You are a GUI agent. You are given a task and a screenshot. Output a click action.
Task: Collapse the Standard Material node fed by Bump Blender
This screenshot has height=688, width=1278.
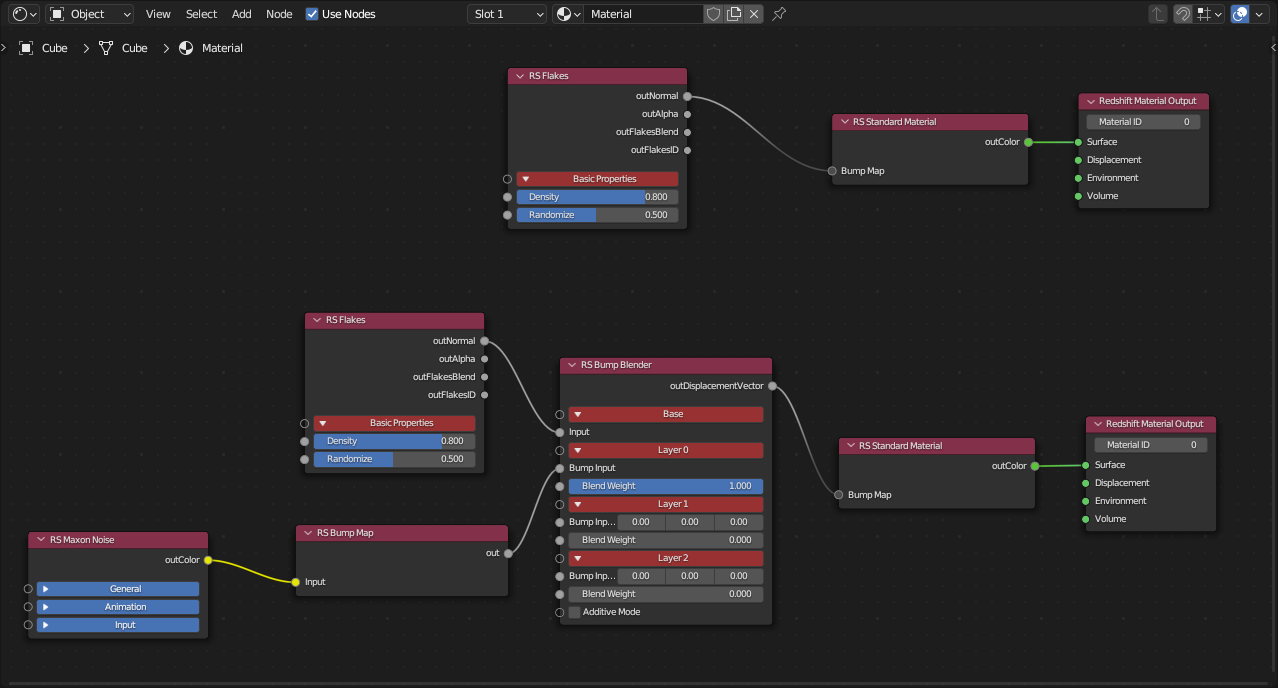pos(849,446)
